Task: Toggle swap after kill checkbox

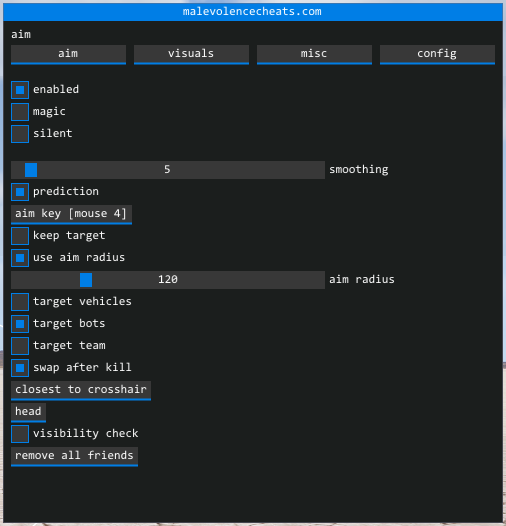Action: [x=20, y=368]
